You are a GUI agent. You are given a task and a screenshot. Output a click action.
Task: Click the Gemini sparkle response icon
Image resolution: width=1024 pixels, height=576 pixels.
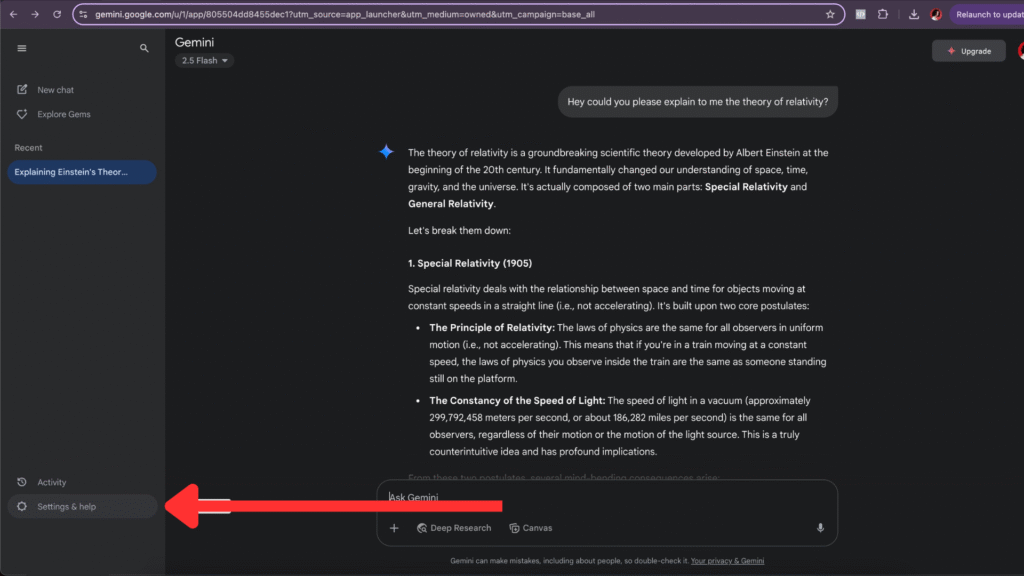pos(387,152)
